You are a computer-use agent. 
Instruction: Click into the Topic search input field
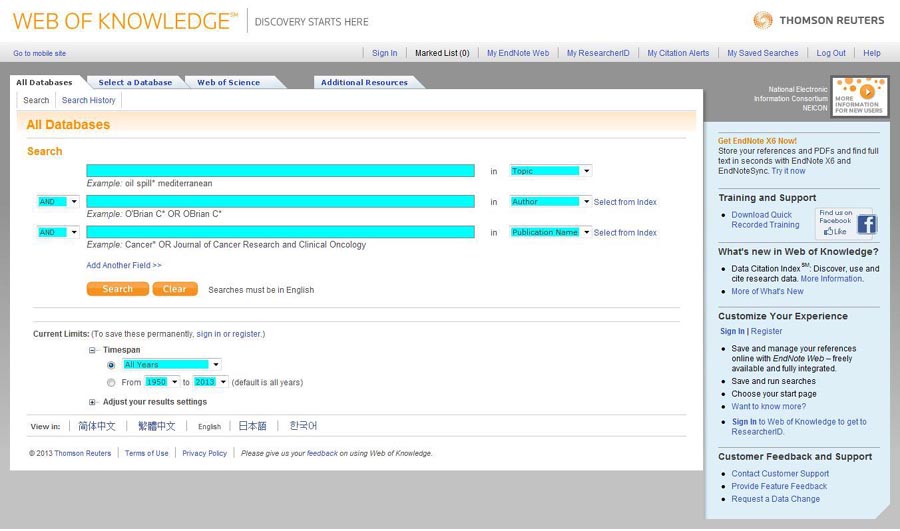tap(280, 171)
